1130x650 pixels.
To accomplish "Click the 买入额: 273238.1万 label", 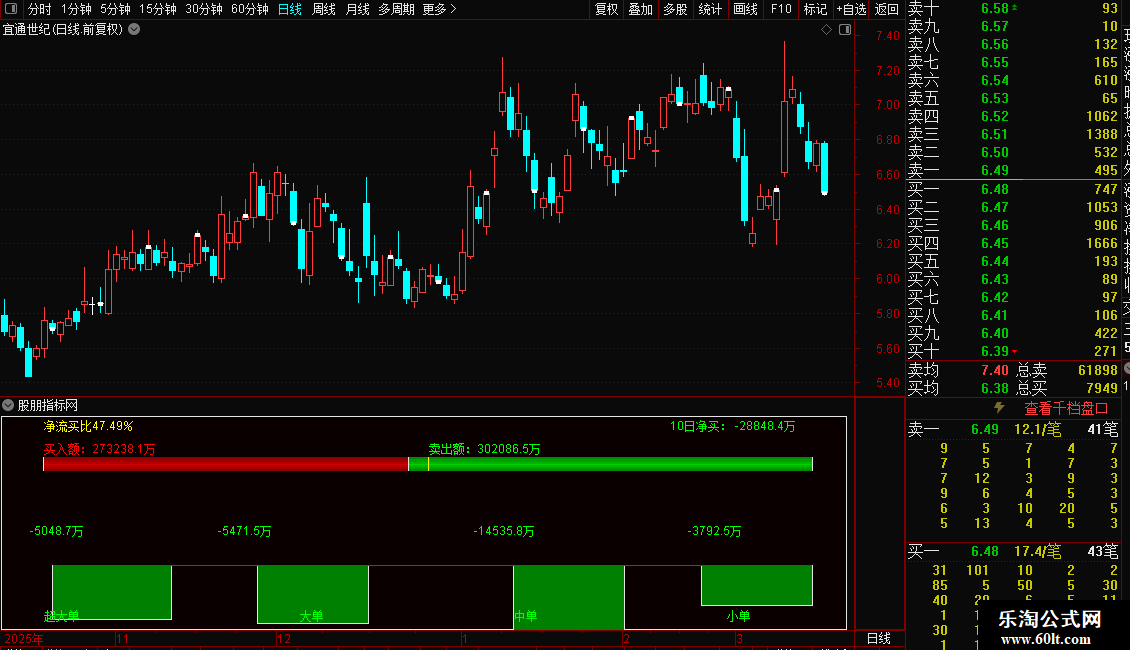I will pyautogui.click(x=99, y=449).
